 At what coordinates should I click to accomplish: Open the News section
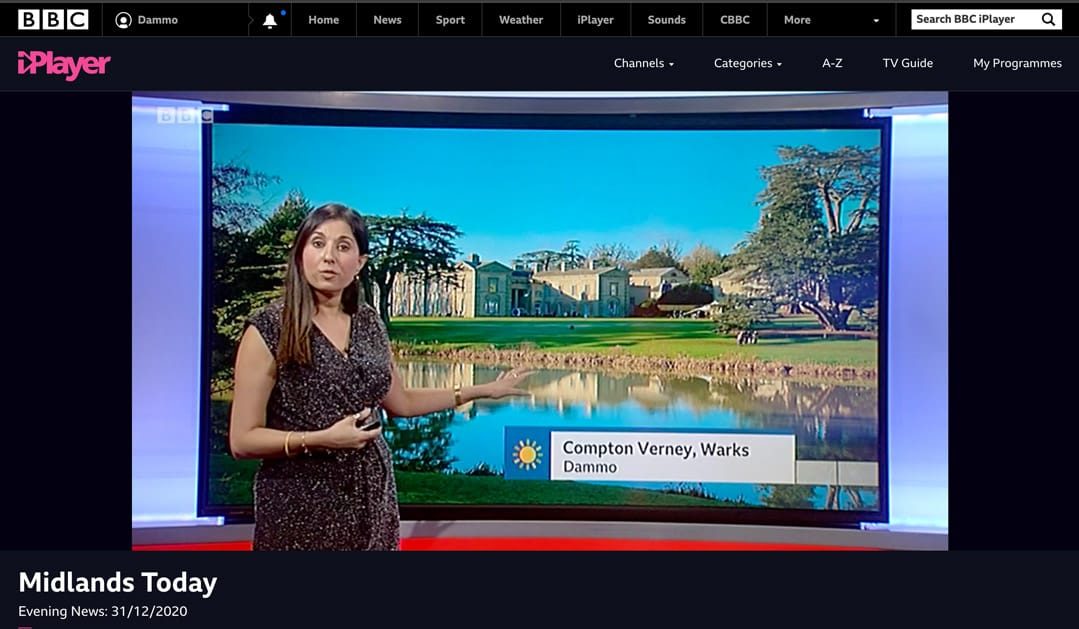coord(387,20)
